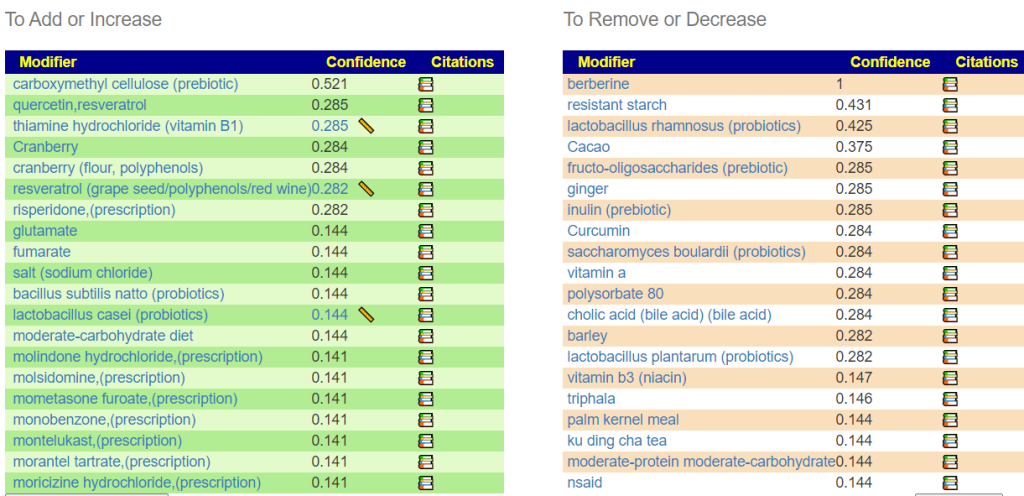Open citations icon for carboxymethyl cellulose row
Image resolution: width=1024 pixels, height=496 pixels.
[x=426, y=84]
